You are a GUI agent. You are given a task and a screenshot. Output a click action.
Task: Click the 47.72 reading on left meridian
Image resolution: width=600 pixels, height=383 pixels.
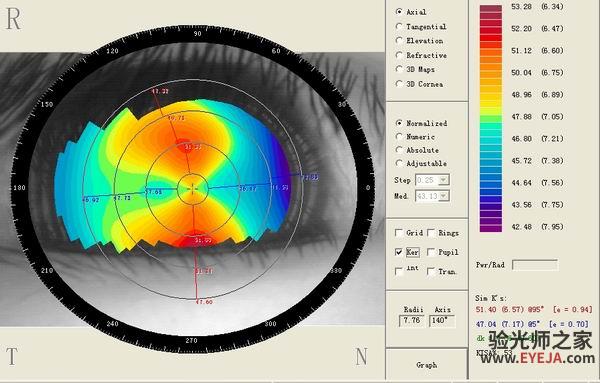122,198
